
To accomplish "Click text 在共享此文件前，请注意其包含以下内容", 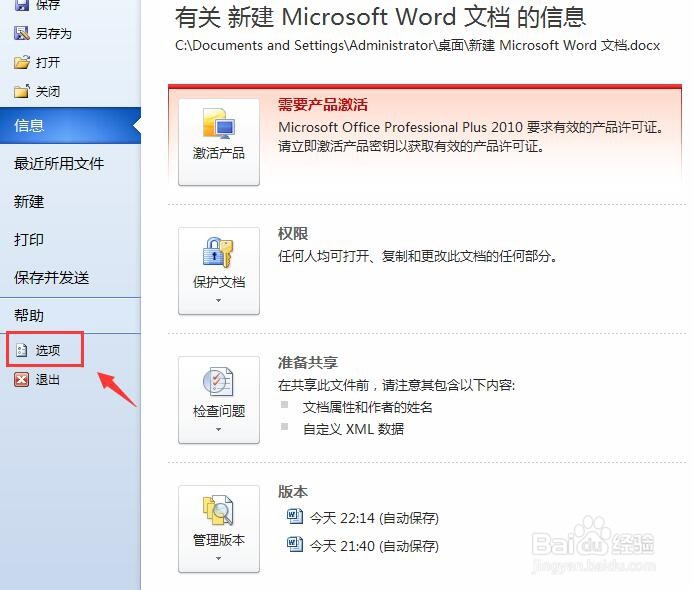I will pos(396,385).
